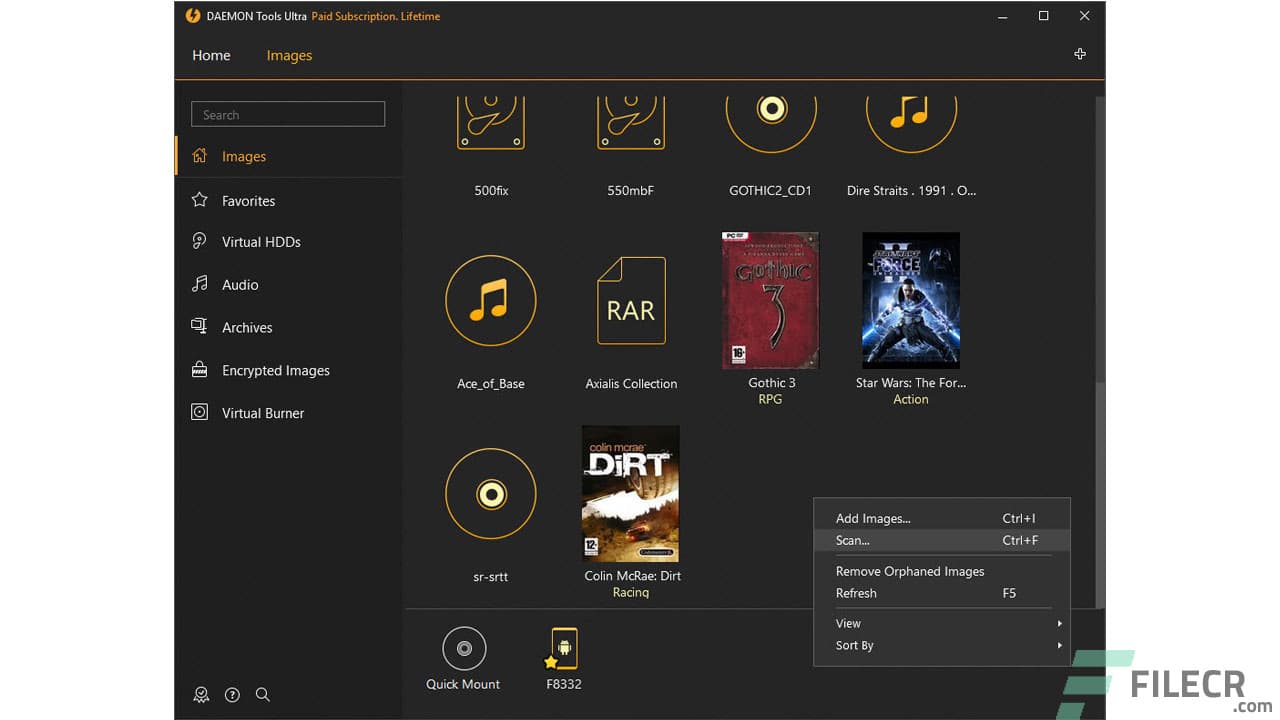Click the license badge icon bottom left

(x=201, y=694)
